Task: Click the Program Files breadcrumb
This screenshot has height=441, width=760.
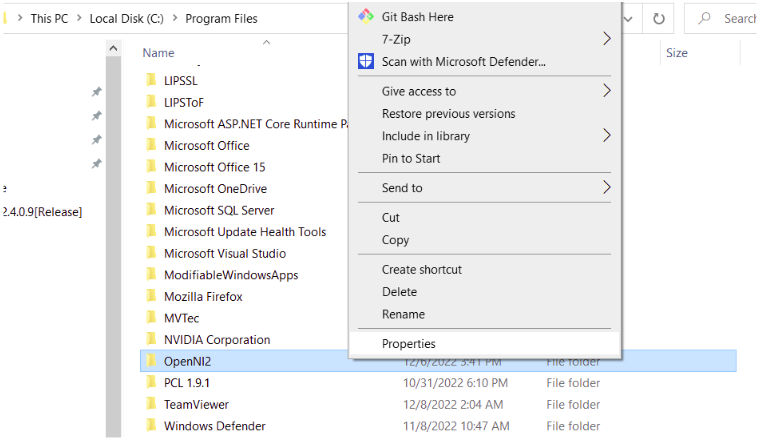Action: pos(221,18)
